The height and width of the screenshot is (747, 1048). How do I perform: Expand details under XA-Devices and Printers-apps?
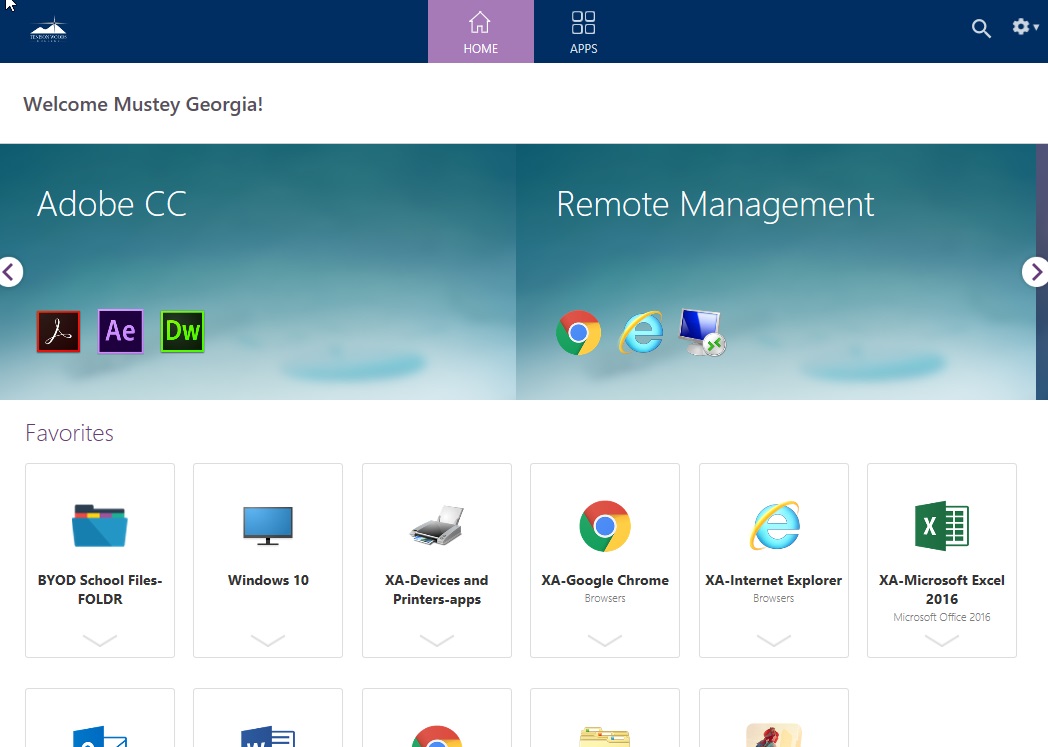coord(436,640)
